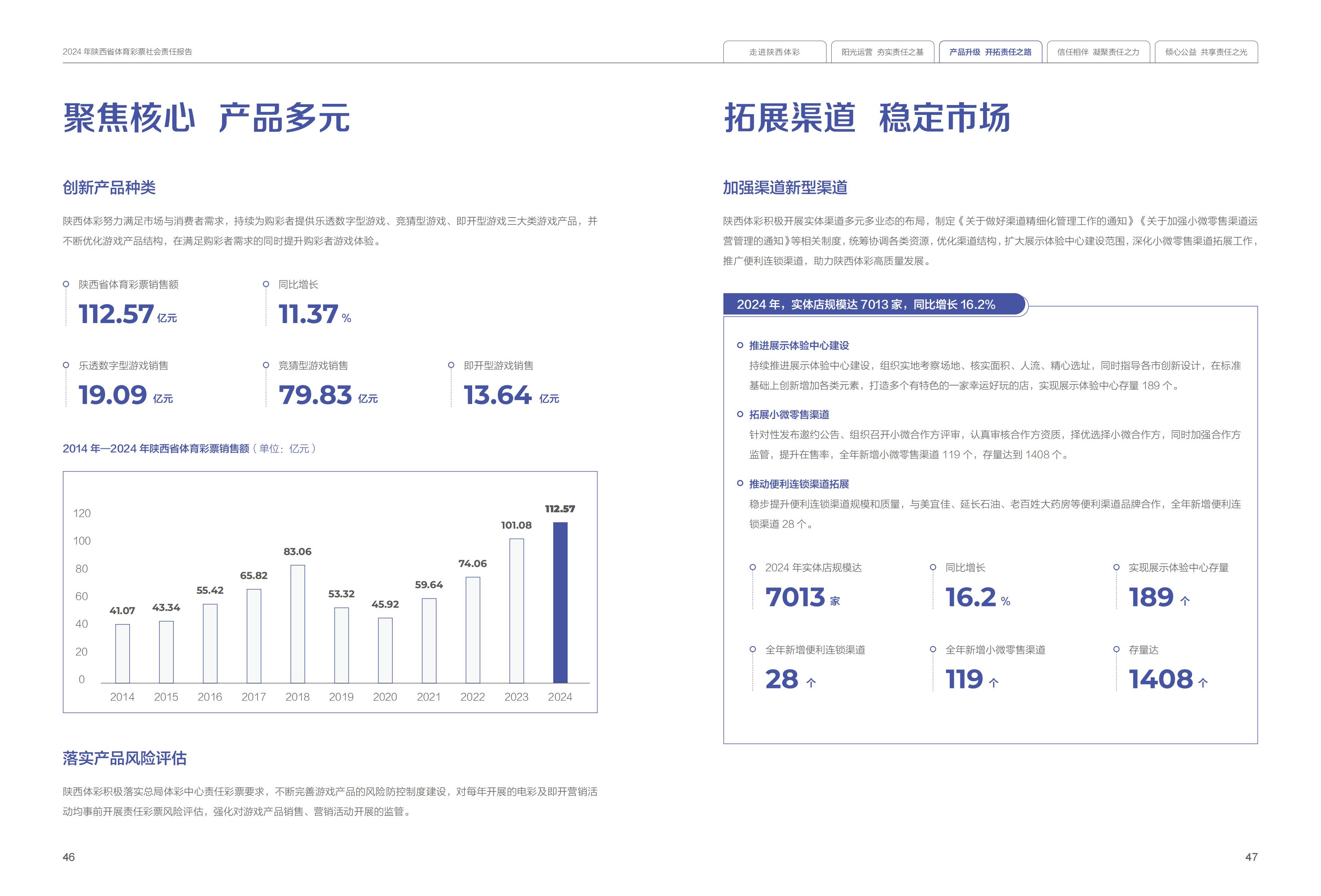1321x896 pixels.
Task: Click the 全年新增便利连锁渠道 label
Action: tap(815, 649)
